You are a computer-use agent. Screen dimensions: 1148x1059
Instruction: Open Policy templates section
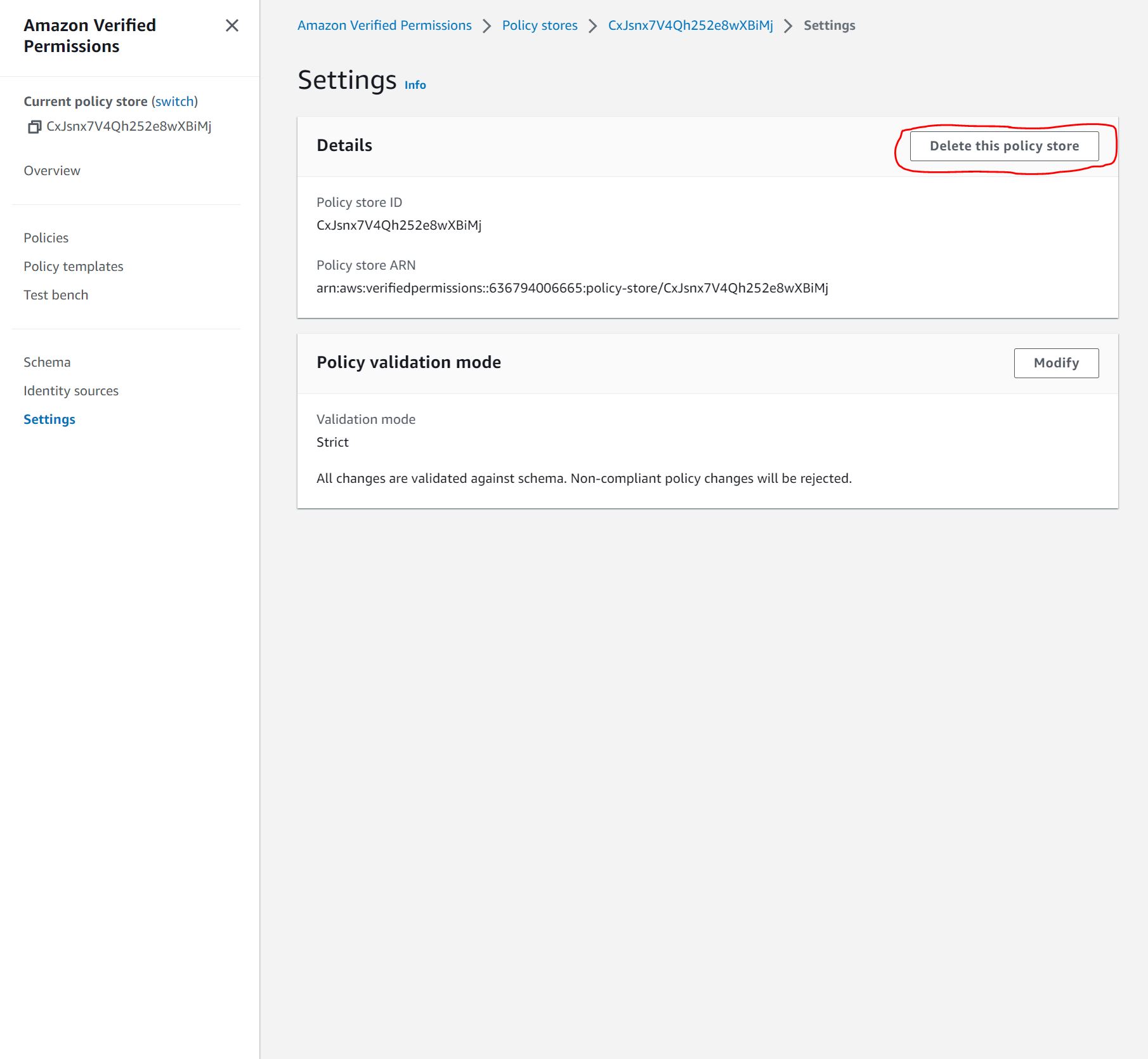coord(74,266)
